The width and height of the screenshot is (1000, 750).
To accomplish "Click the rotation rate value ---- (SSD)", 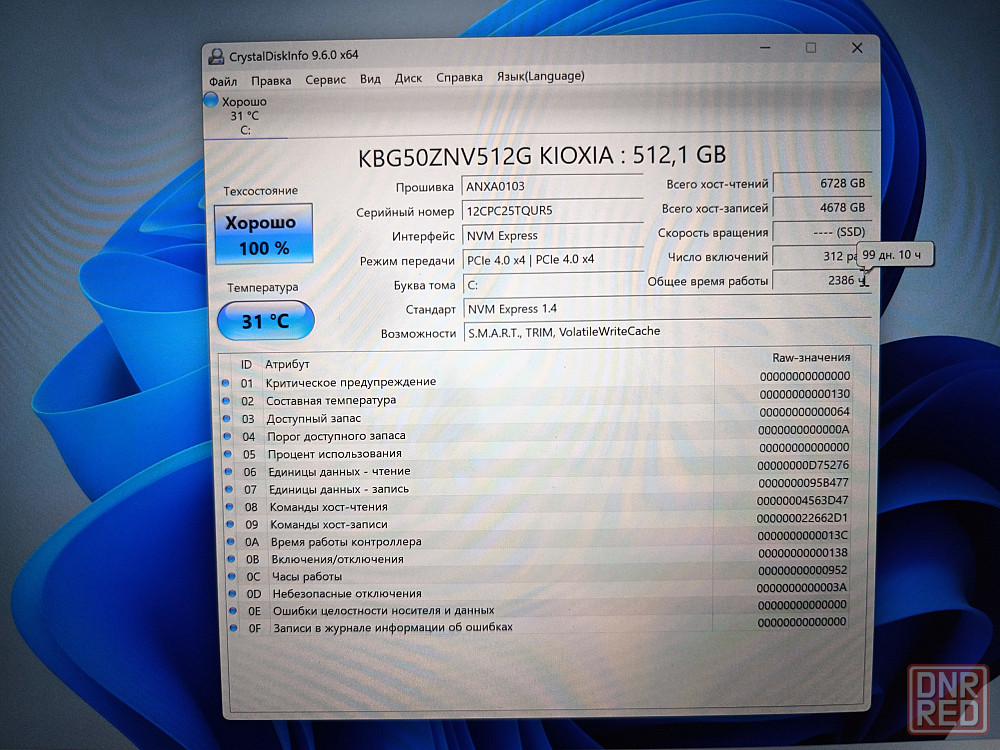I will [821, 232].
